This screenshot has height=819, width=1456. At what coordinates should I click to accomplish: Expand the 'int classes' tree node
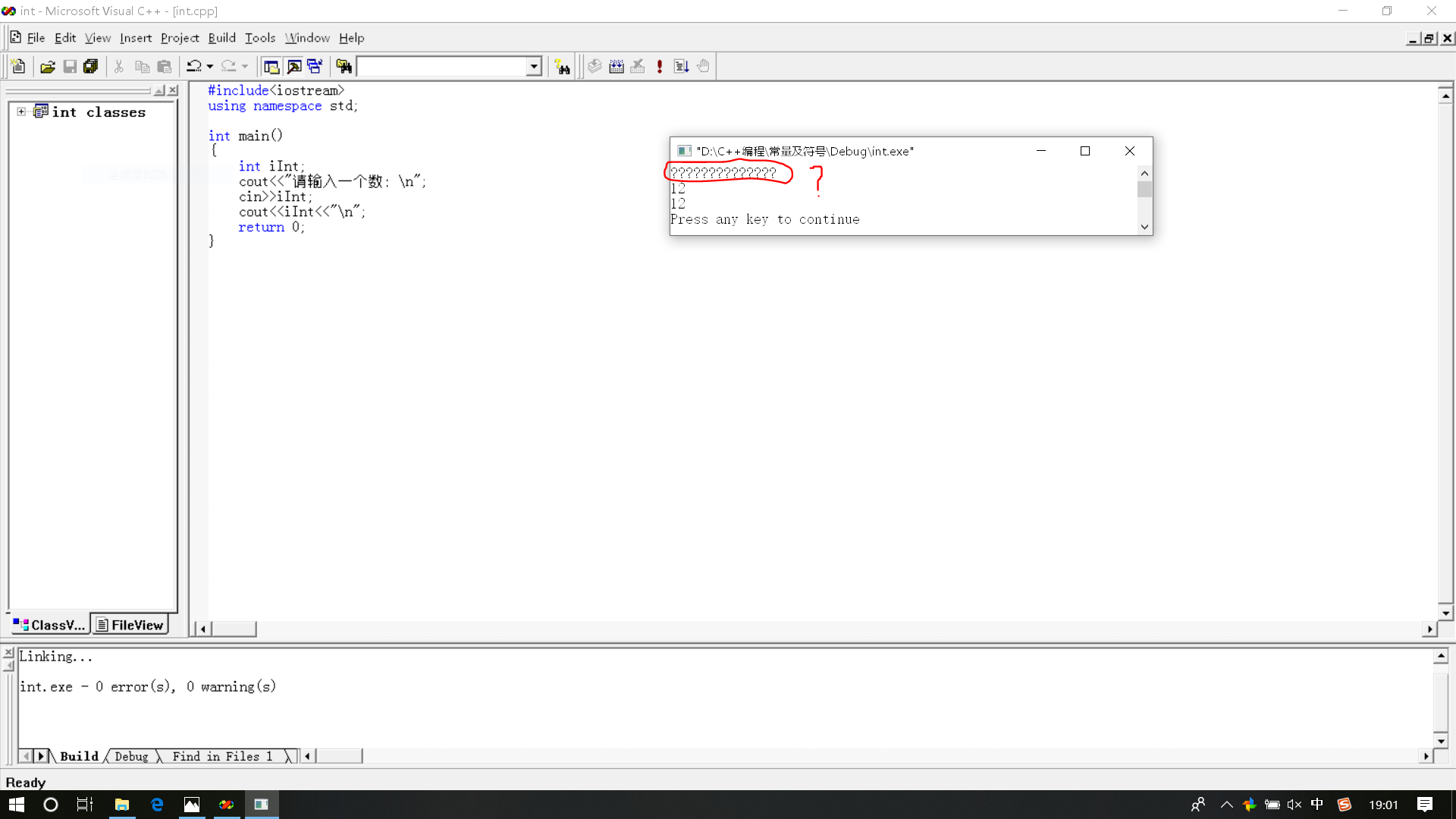click(x=21, y=111)
